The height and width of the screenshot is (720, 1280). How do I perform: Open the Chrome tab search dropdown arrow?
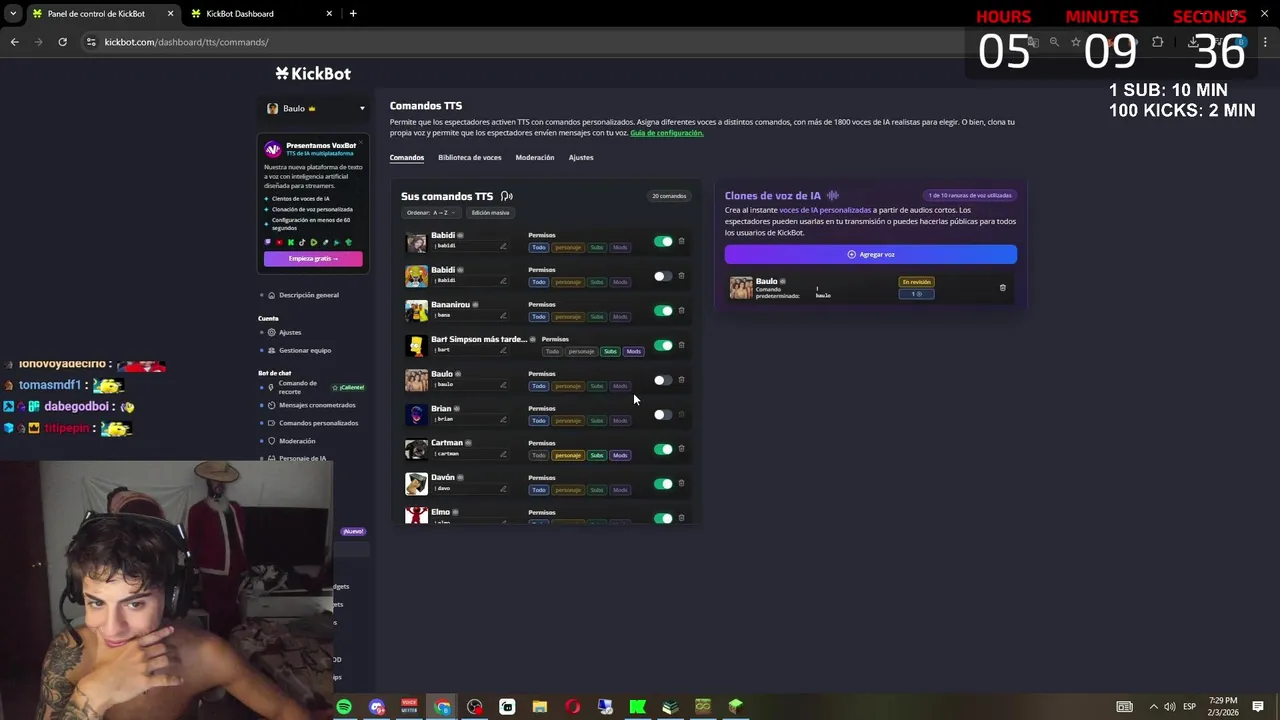click(x=12, y=13)
